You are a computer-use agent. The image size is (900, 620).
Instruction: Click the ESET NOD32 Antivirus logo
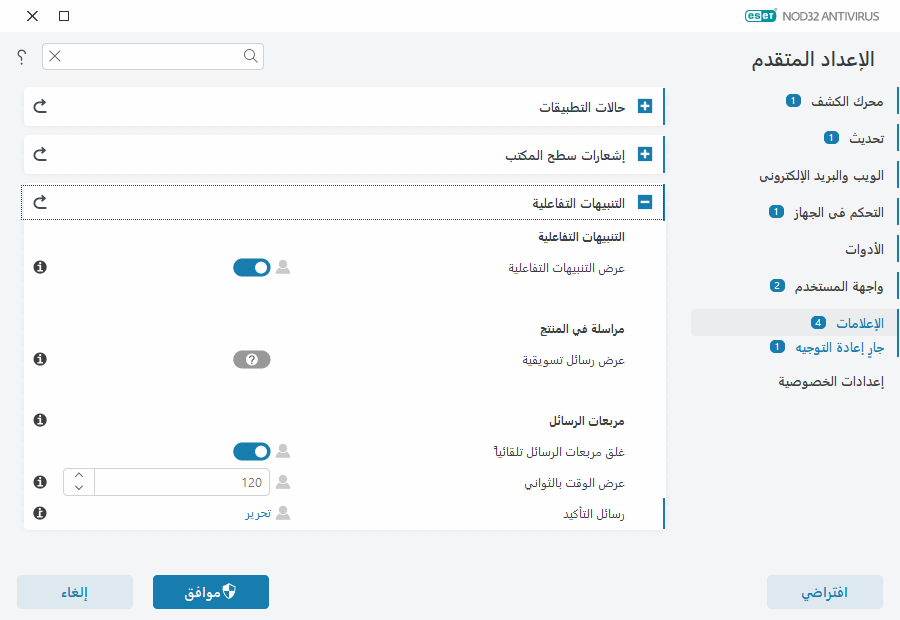coord(812,16)
